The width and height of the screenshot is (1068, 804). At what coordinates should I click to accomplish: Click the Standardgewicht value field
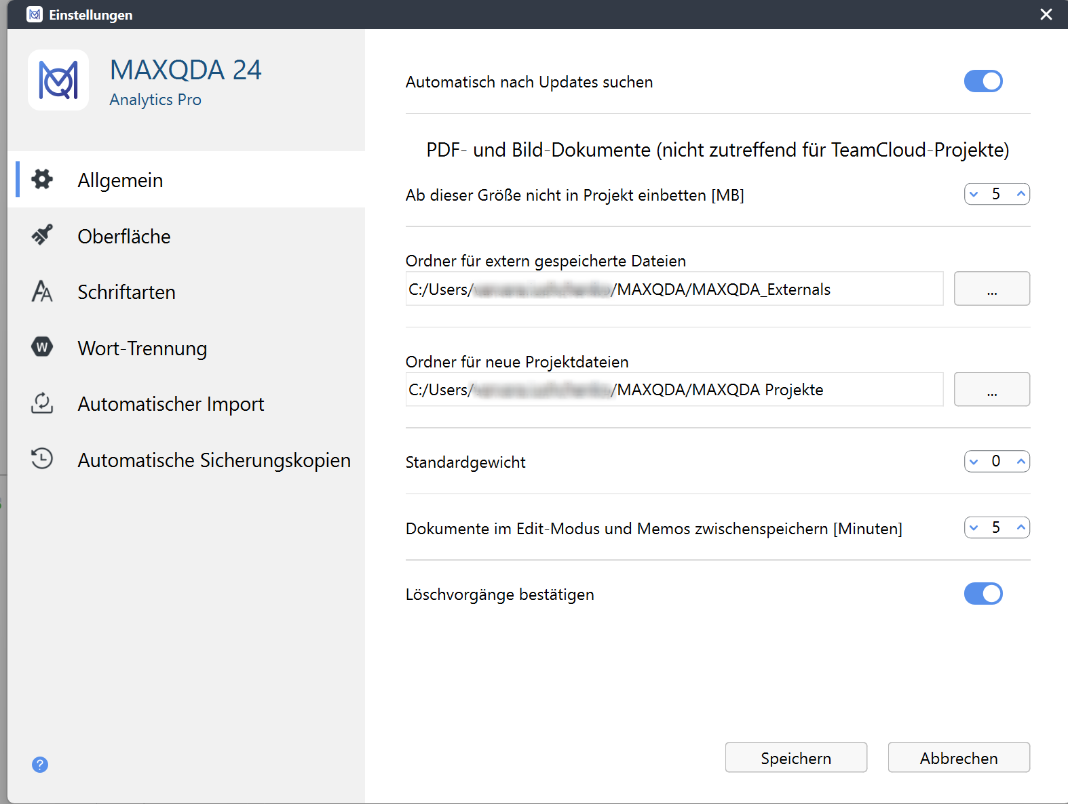point(996,461)
